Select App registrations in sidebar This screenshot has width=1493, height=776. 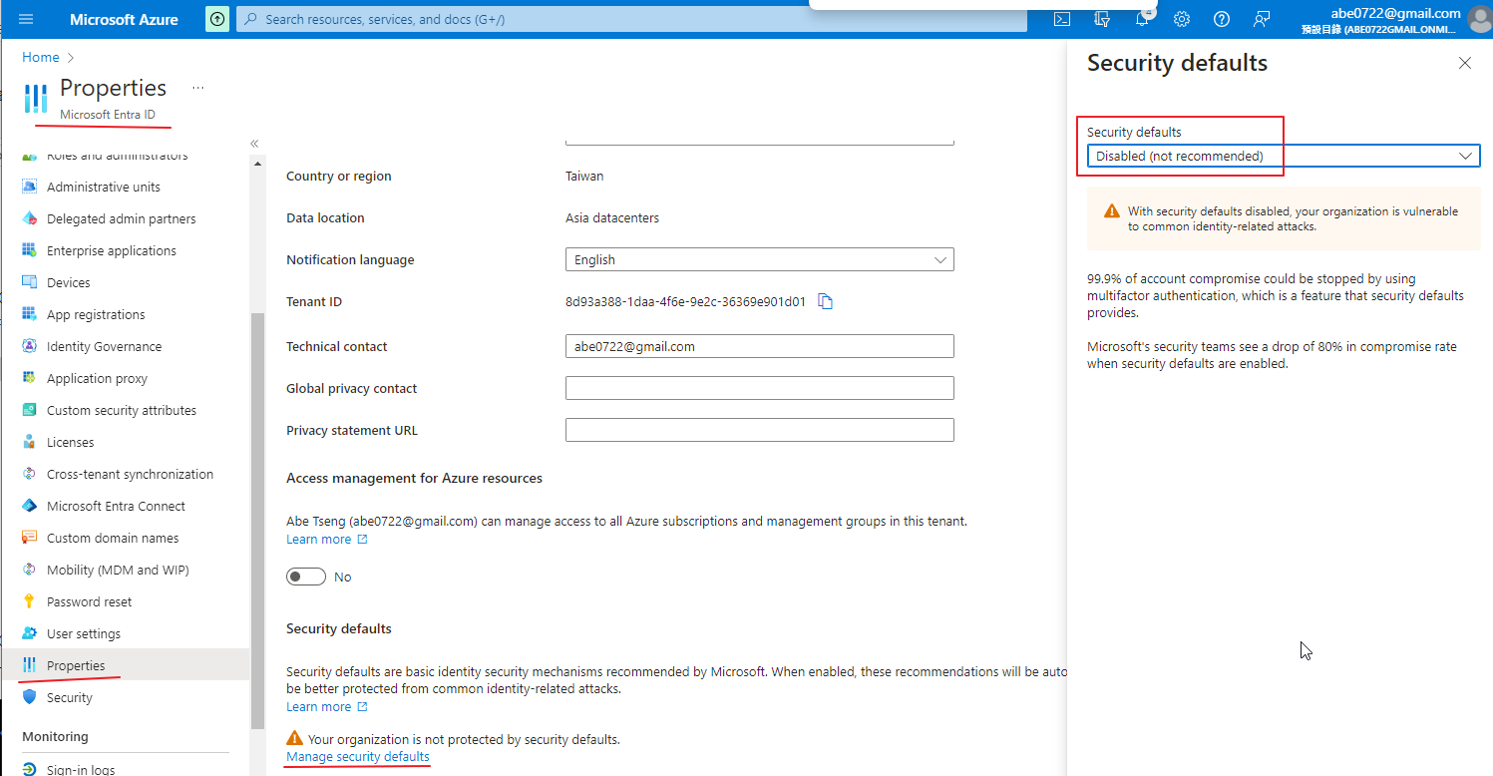coord(95,315)
